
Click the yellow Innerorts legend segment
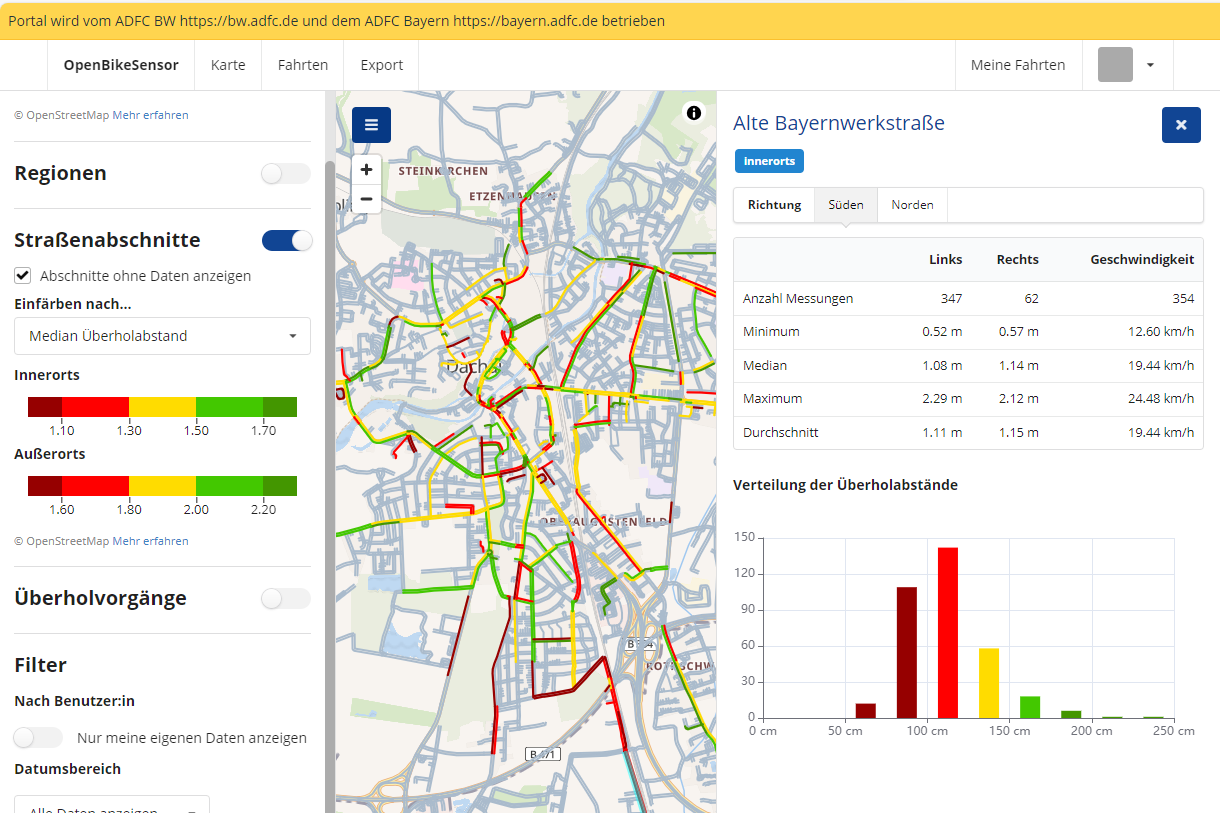tap(162, 407)
